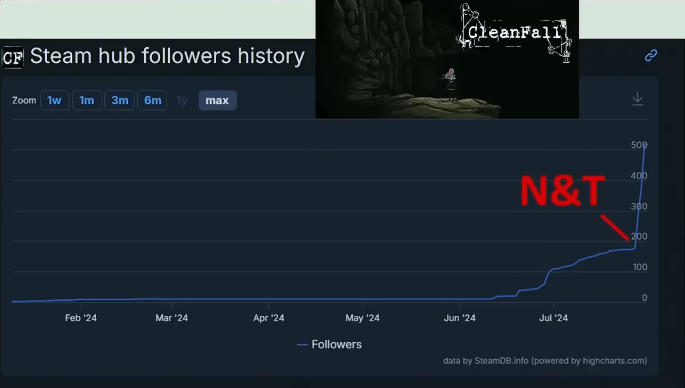Image resolution: width=685 pixels, height=388 pixels.
Task: Click the chart download icon
Action: pyautogui.click(x=638, y=99)
